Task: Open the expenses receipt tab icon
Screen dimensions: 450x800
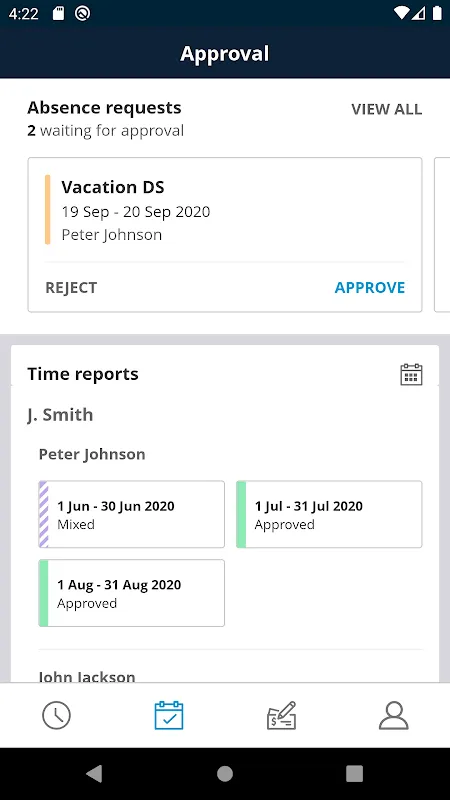Action: point(281,715)
